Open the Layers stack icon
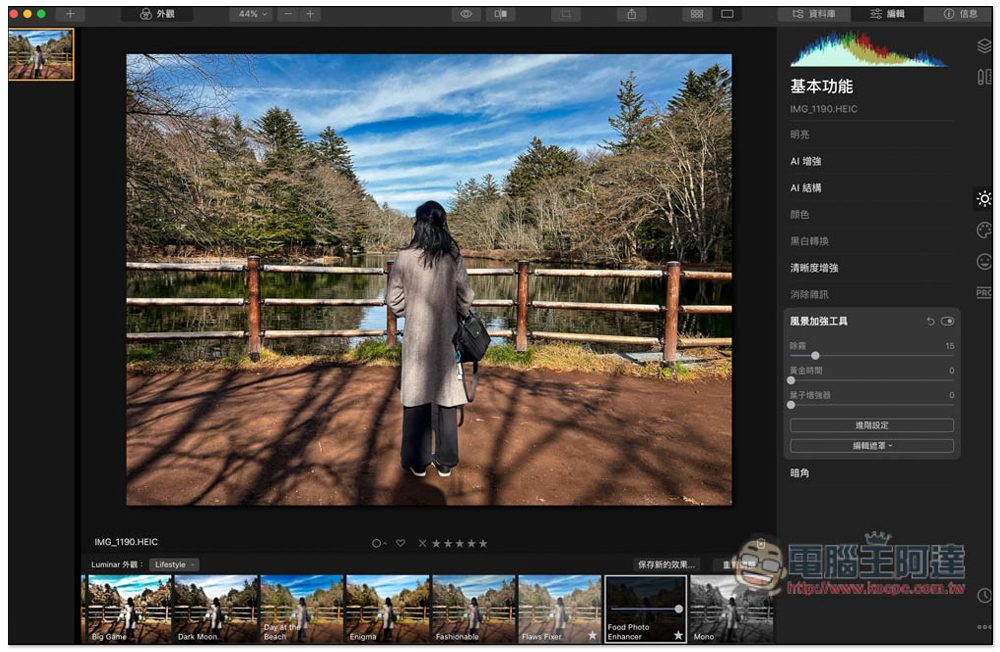Image resolution: width=1000 pixels, height=652 pixels. pyautogui.click(x=984, y=46)
